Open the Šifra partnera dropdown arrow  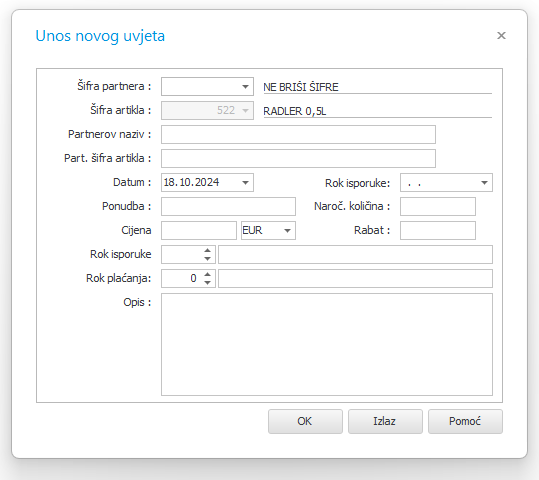245,87
